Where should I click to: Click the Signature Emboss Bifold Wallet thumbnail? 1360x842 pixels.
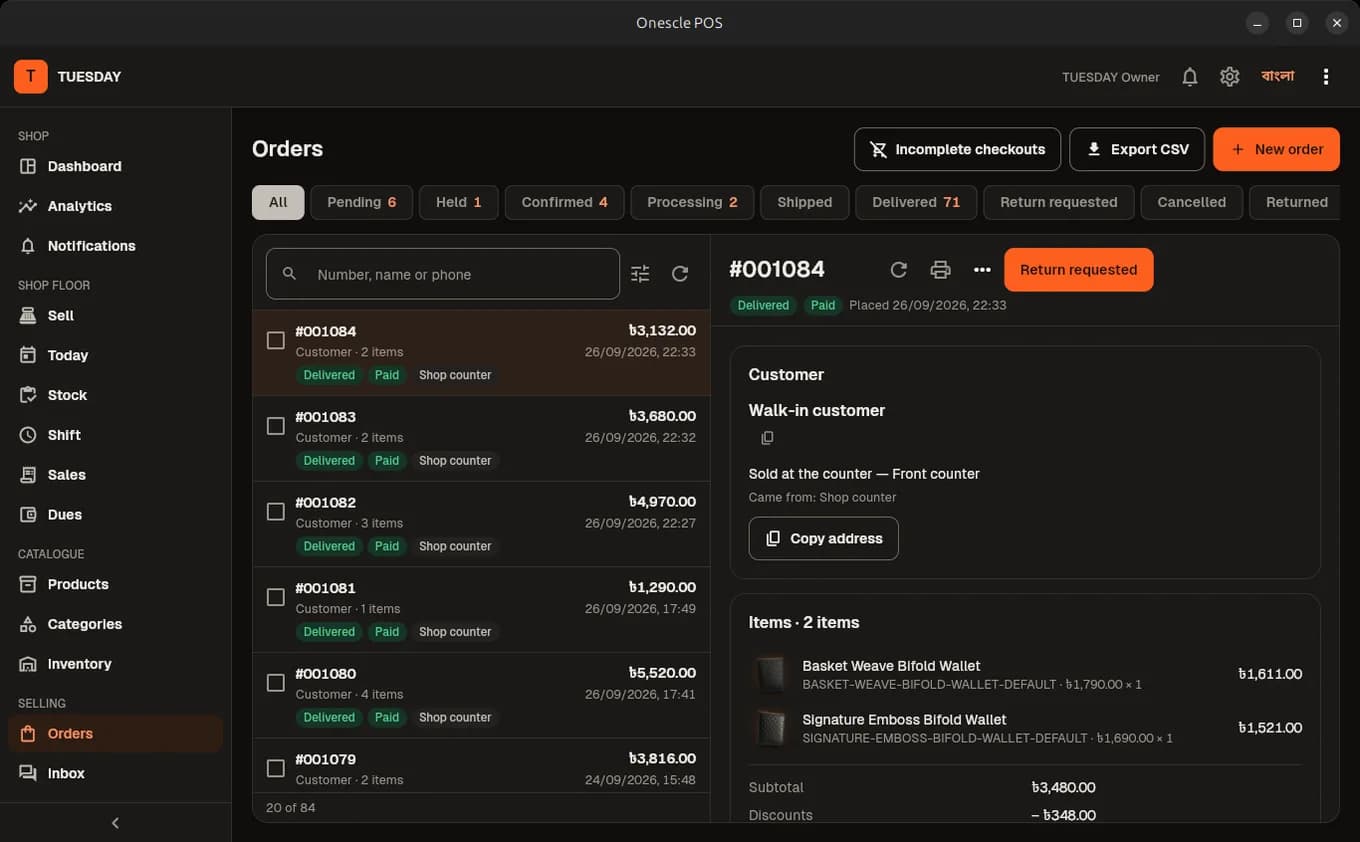pos(771,729)
